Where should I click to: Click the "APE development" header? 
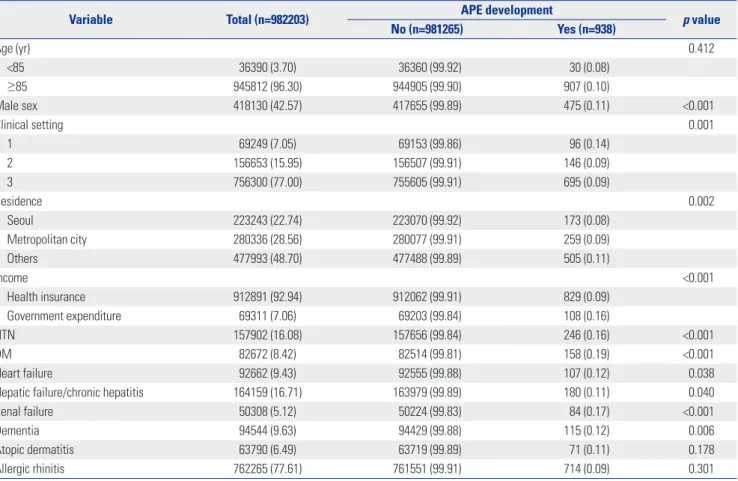point(506,10)
